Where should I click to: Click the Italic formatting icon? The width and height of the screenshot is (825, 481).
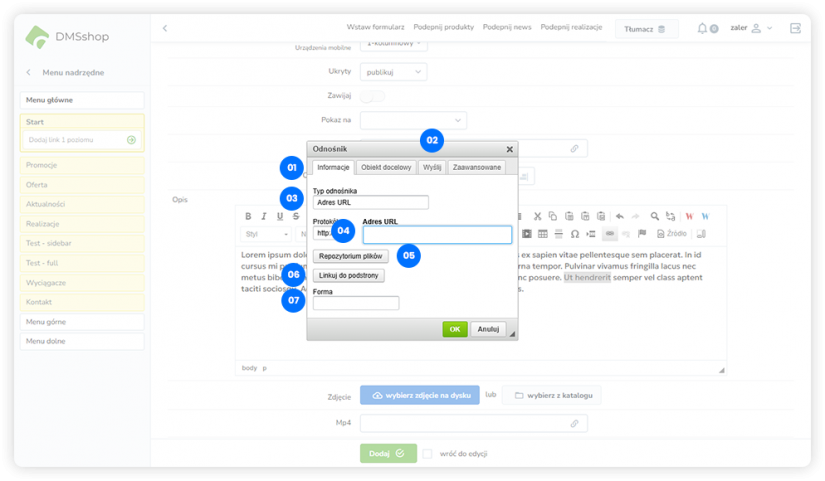coord(264,216)
